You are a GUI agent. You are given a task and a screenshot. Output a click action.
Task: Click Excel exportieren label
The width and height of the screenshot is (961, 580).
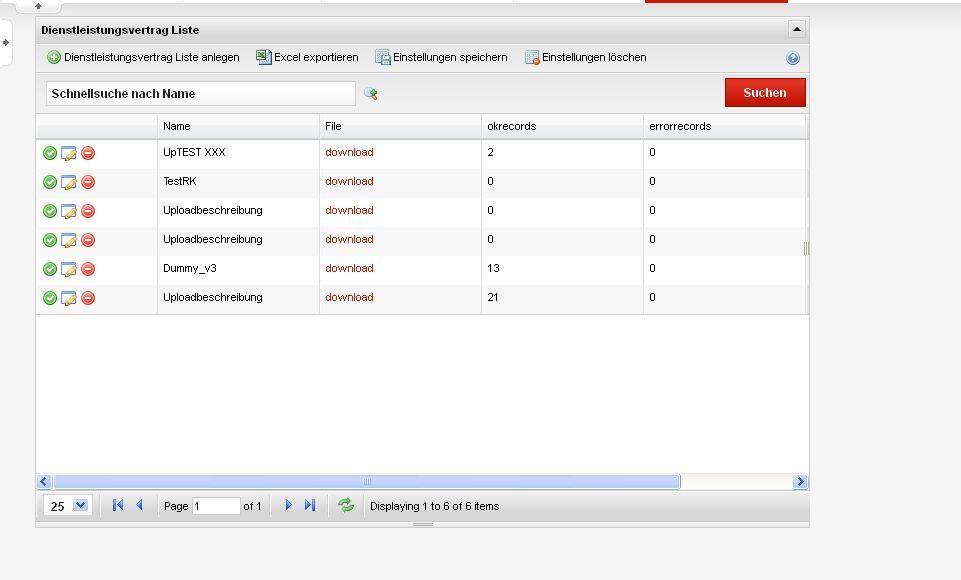coord(316,57)
